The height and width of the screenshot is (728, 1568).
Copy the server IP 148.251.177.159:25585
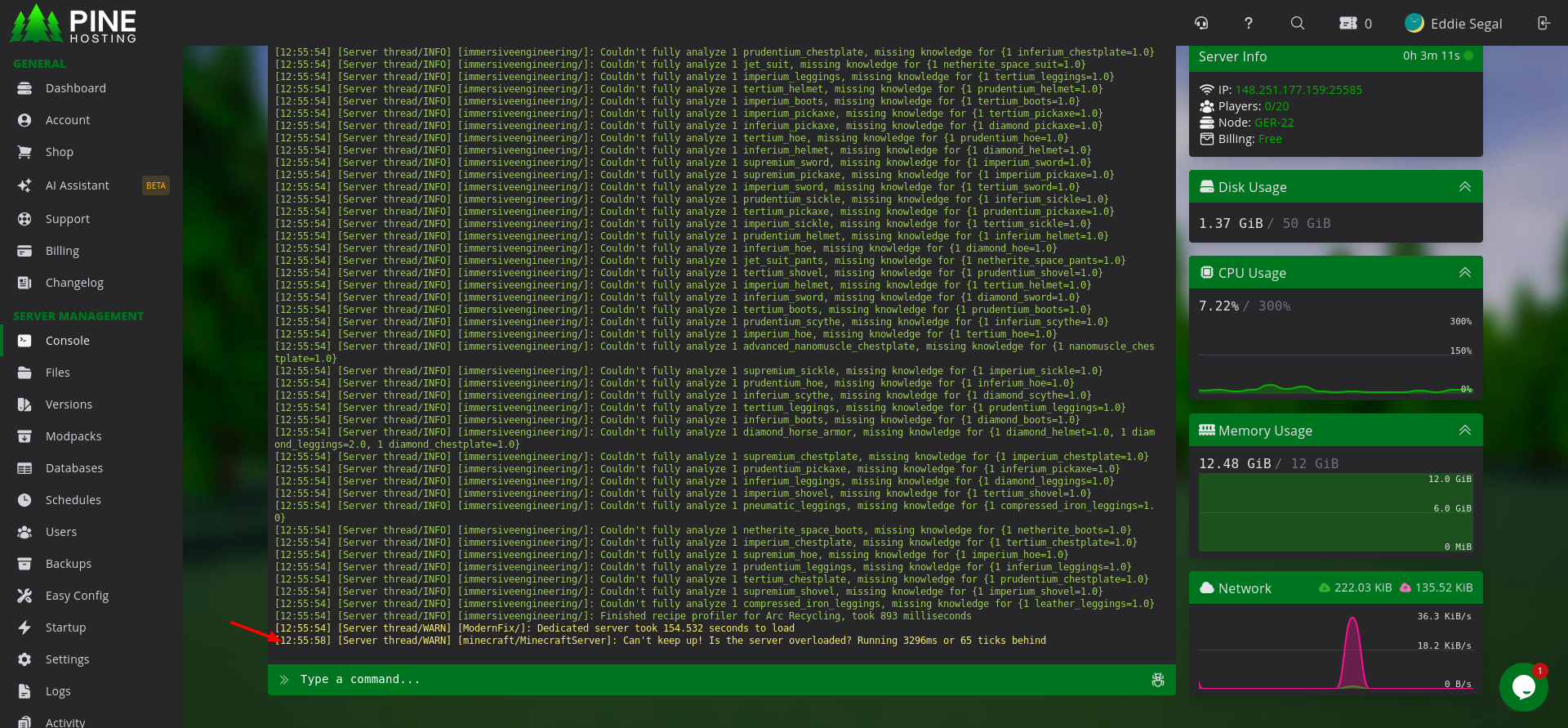click(1298, 90)
